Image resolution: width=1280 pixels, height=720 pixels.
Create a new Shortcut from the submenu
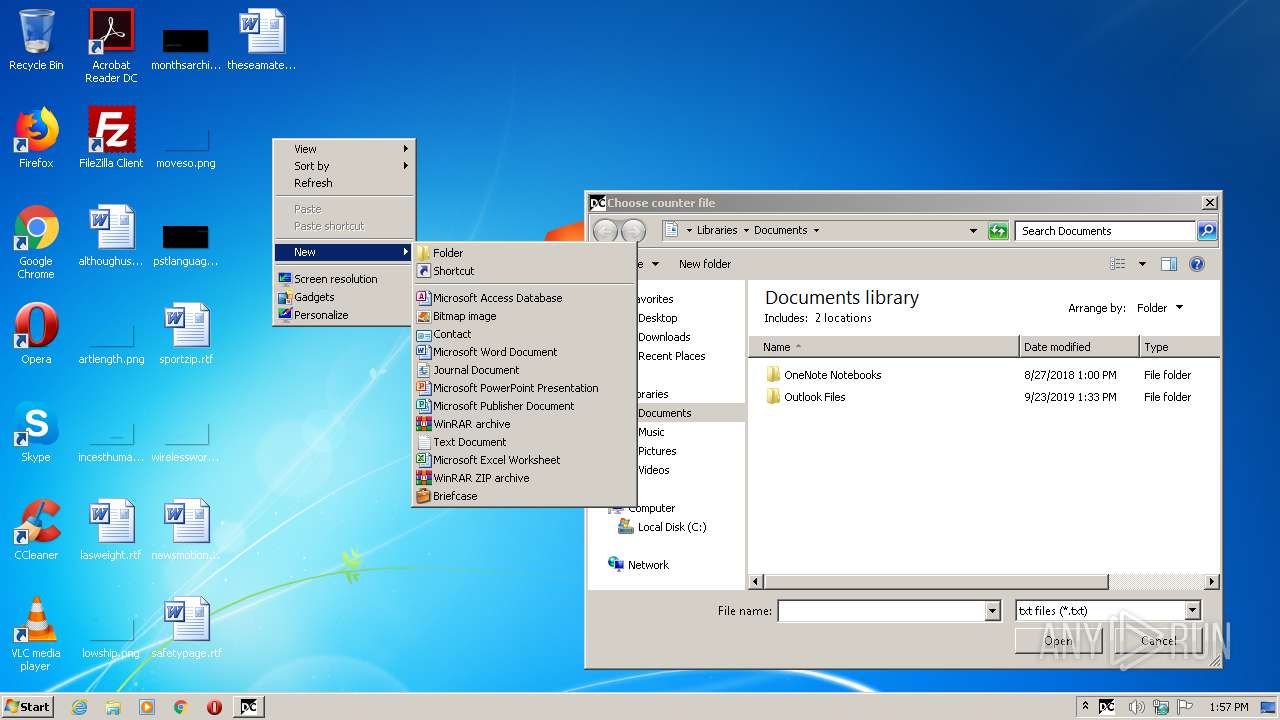525,271
